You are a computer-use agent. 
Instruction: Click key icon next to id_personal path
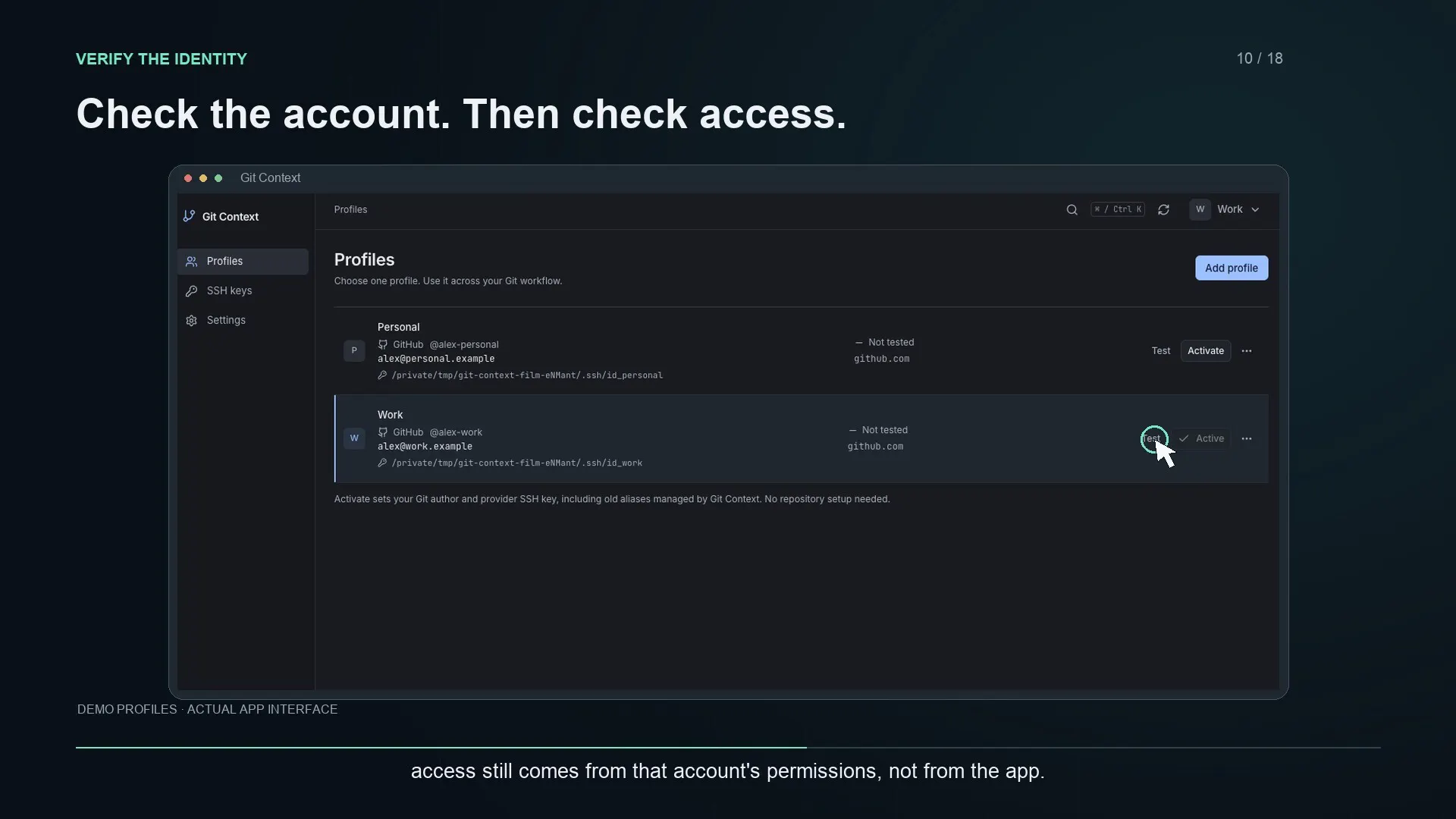point(382,375)
